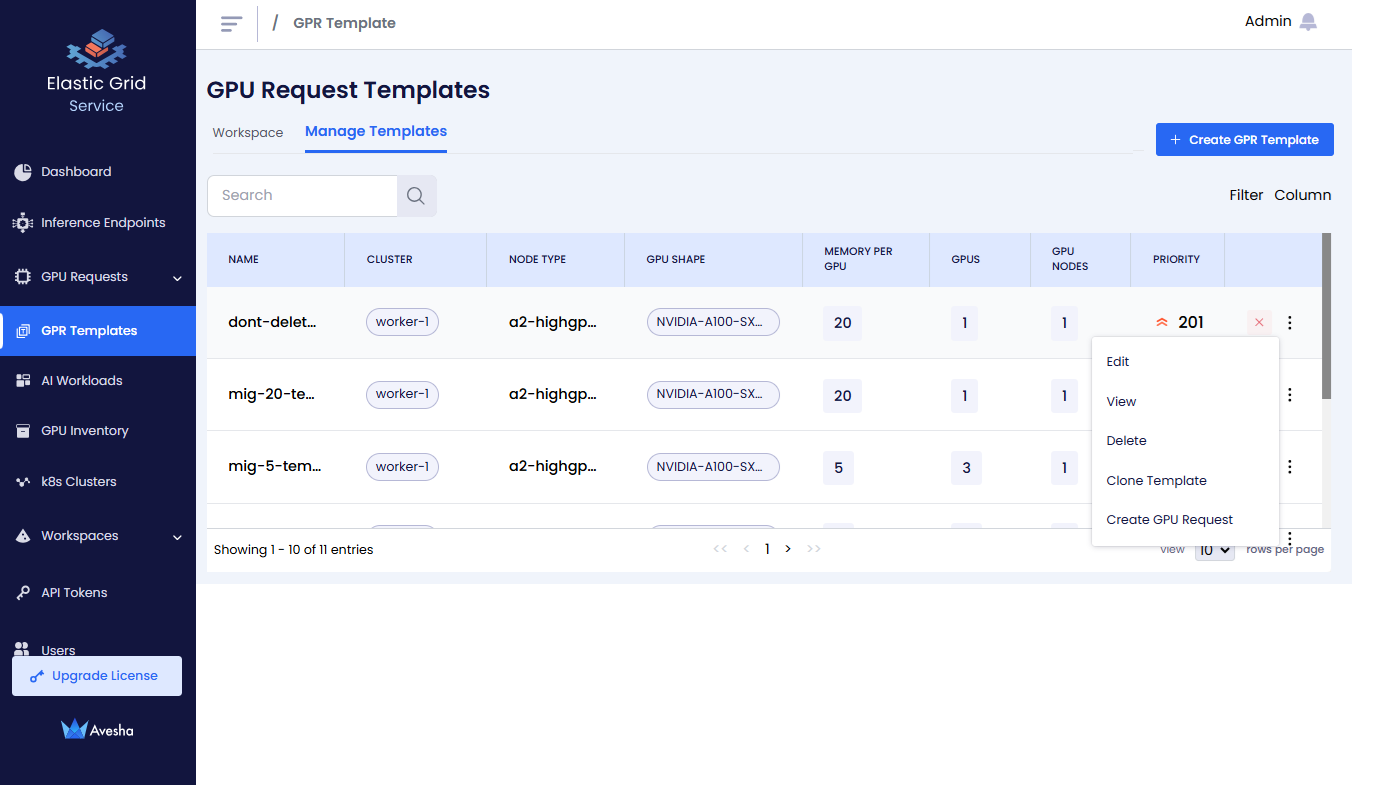Click the search magnifier icon

(416, 196)
